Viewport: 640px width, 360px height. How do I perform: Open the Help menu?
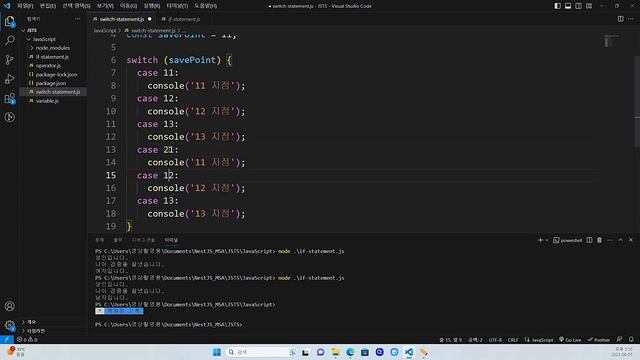pyautogui.click(x=205, y=6)
